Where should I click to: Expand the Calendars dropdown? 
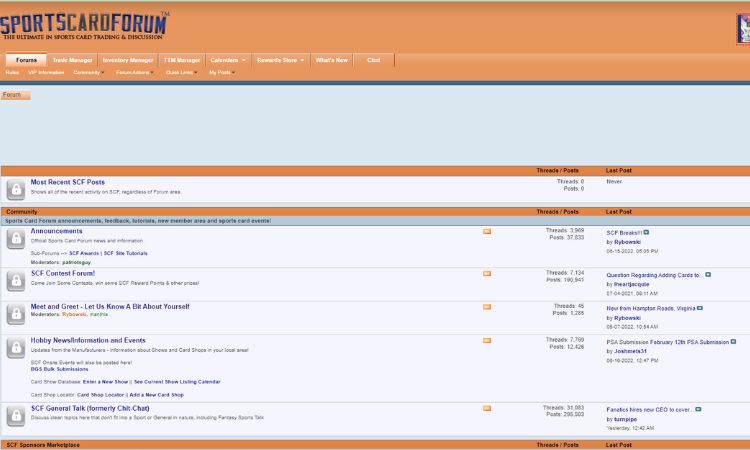click(228, 60)
